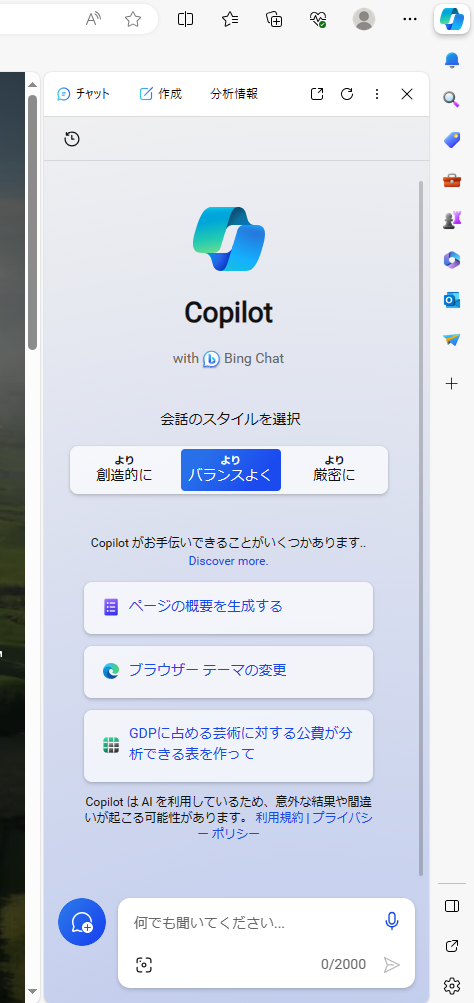Switch to the 分析情報 tab
Image resolution: width=474 pixels, height=1003 pixels.
click(234, 94)
